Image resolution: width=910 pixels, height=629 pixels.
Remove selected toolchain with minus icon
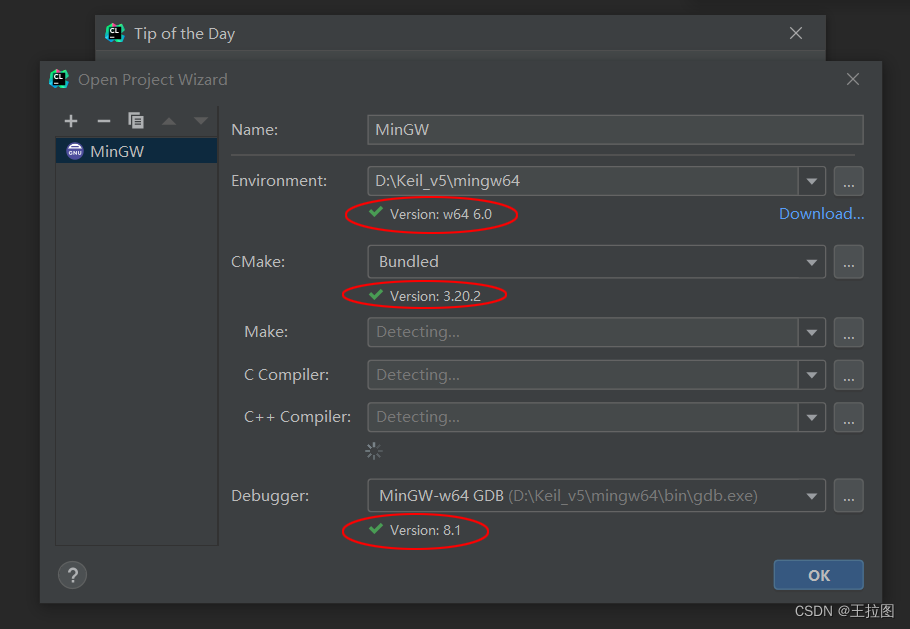(x=104, y=121)
